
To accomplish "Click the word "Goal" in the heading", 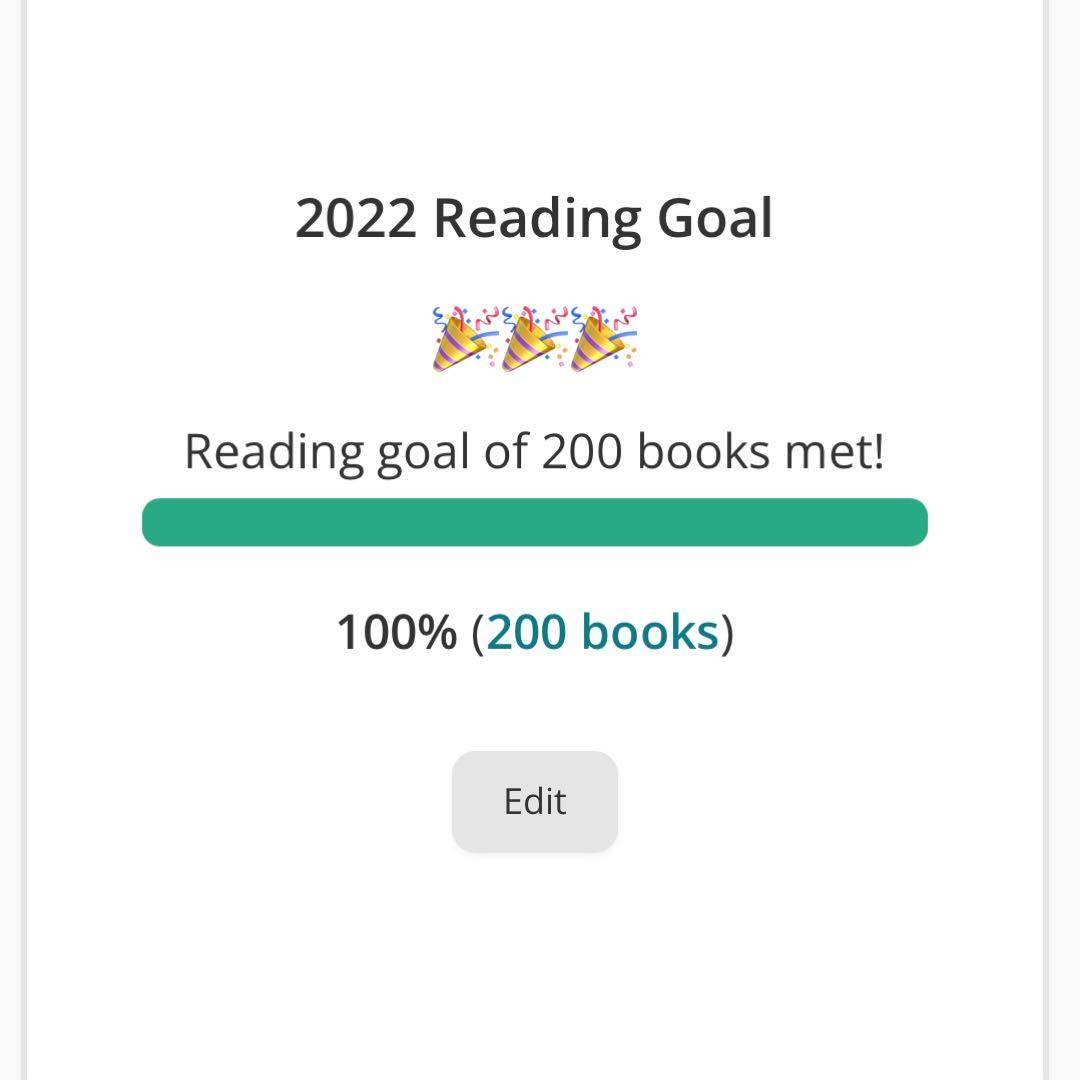I will pos(714,218).
